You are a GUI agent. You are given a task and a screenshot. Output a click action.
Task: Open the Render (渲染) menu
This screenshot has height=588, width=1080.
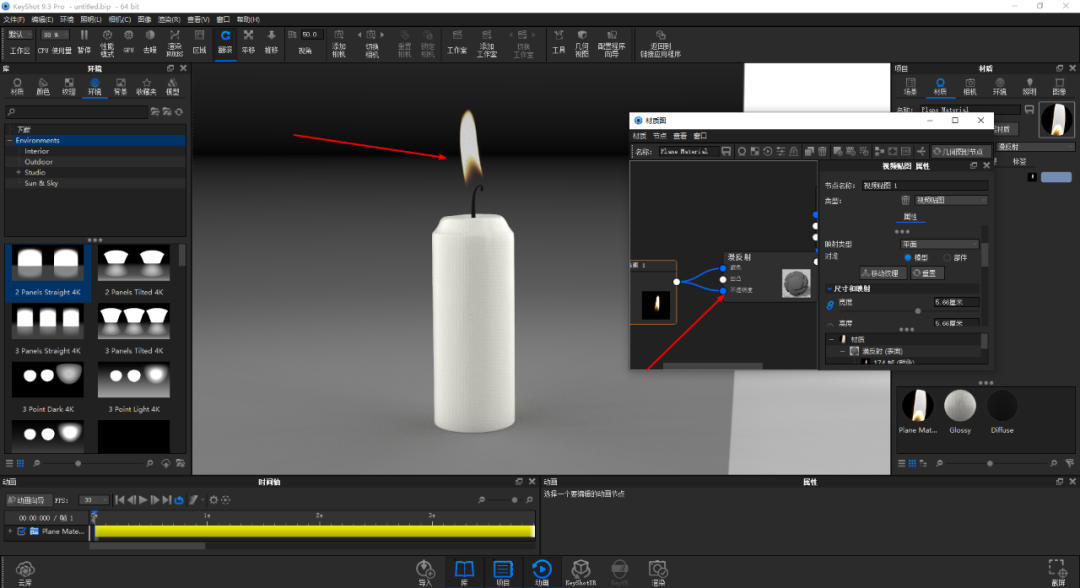pos(169,19)
